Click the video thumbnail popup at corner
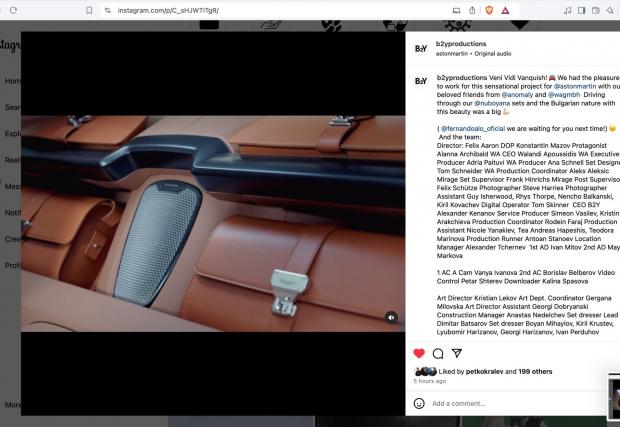 click(614, 396)
